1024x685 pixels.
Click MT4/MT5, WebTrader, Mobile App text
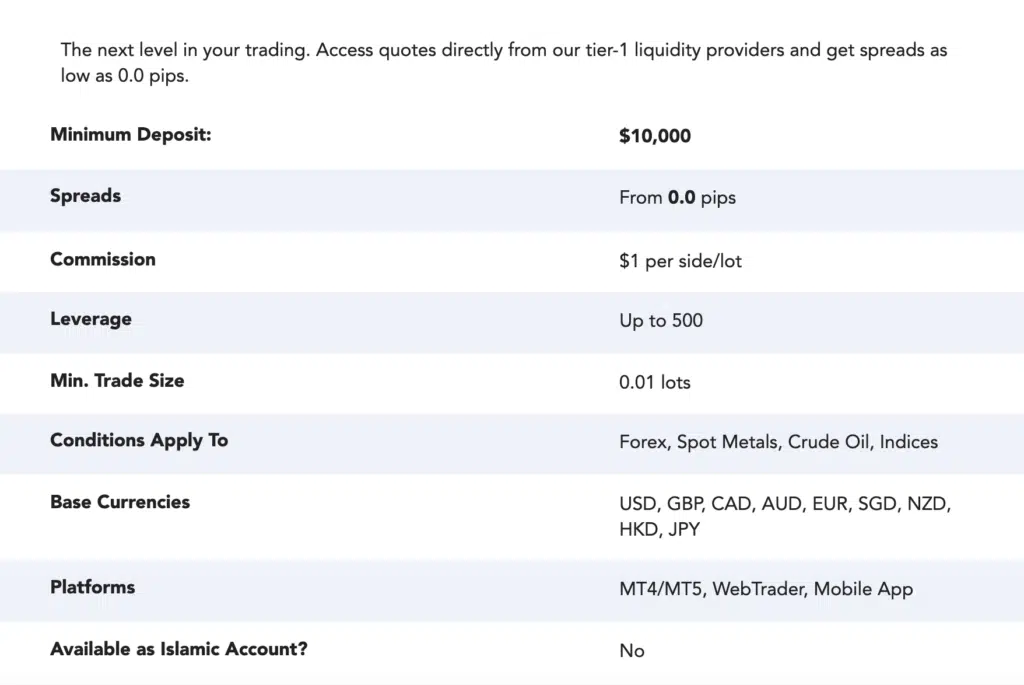pyautogui.click(x=766, y=589)
